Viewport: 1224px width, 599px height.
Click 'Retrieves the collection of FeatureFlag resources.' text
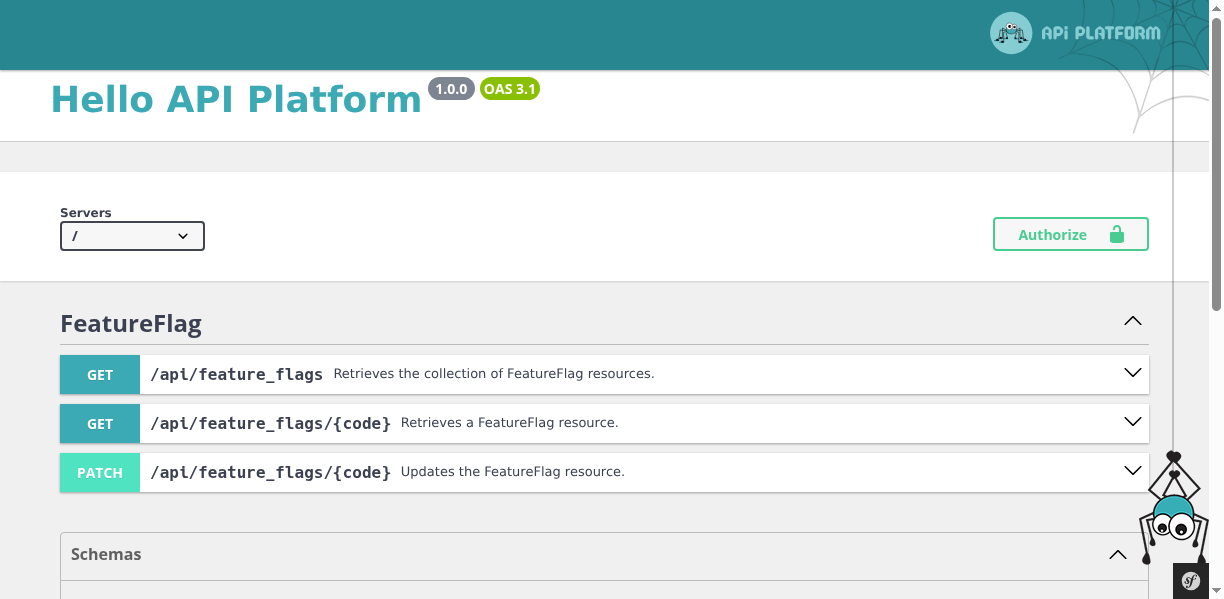(x=494, y=374)
